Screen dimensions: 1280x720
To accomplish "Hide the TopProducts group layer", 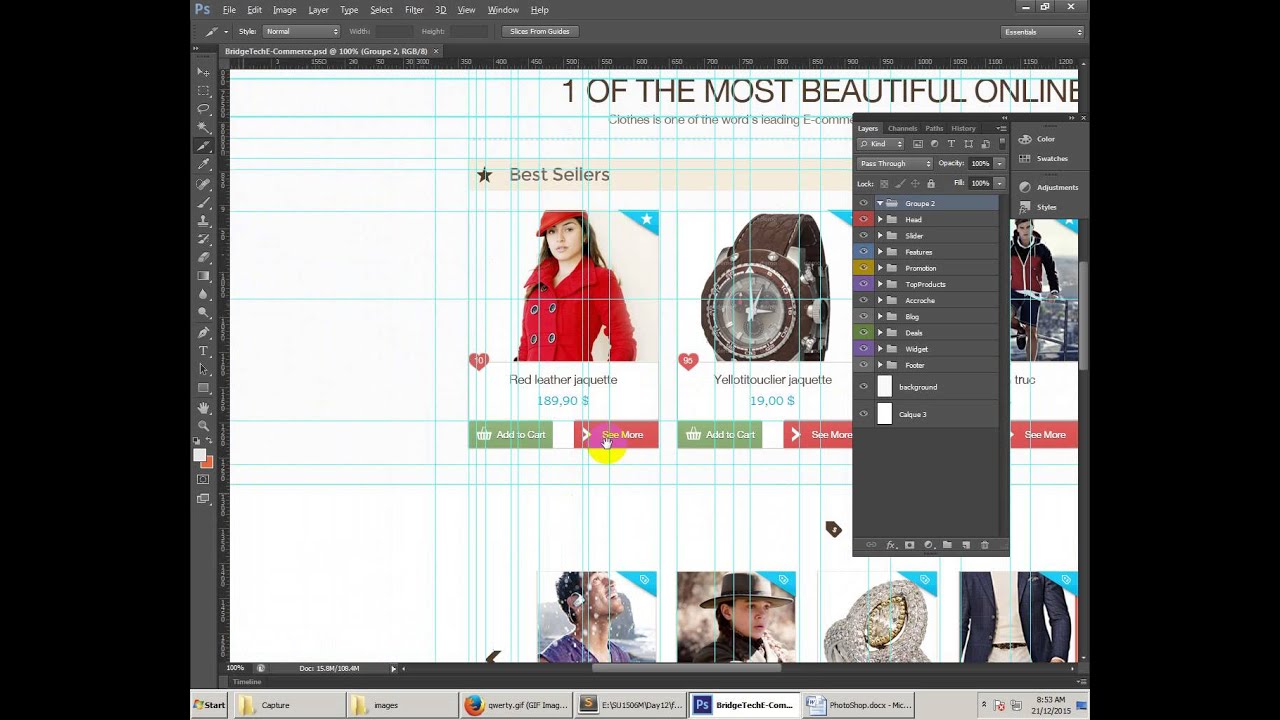I will (864, 284).
